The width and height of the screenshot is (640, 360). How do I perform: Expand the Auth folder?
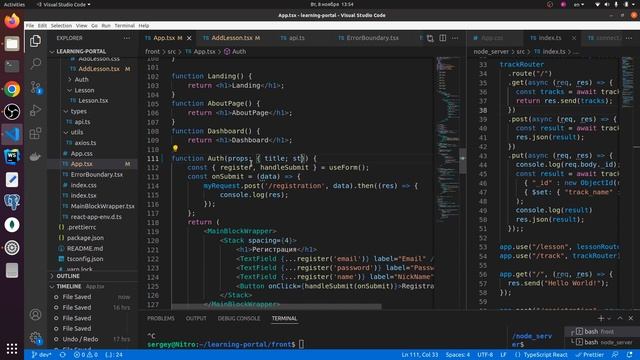81,80
